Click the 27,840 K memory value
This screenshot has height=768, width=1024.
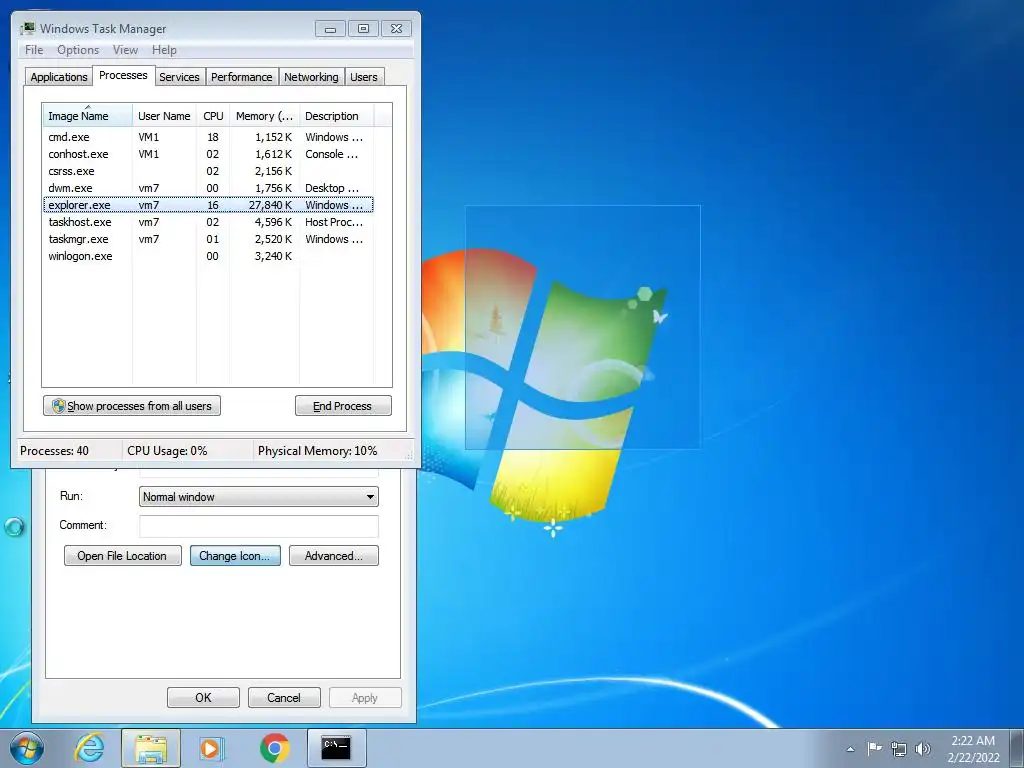[270, 205]
